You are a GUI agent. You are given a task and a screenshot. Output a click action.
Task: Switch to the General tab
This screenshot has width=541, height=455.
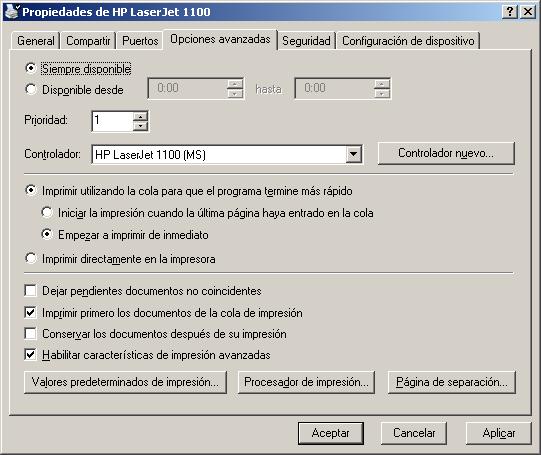point(36,41)
